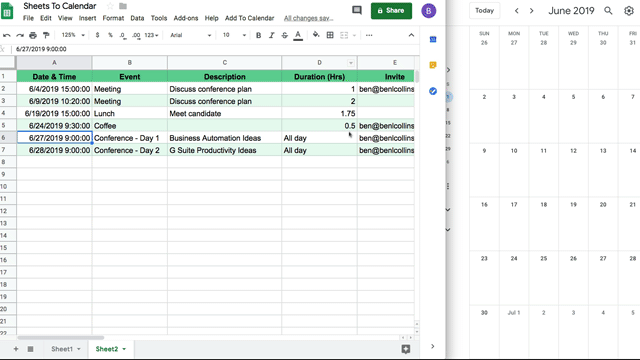Select the paint format tool
640x360 pixels.
point(46,36)
